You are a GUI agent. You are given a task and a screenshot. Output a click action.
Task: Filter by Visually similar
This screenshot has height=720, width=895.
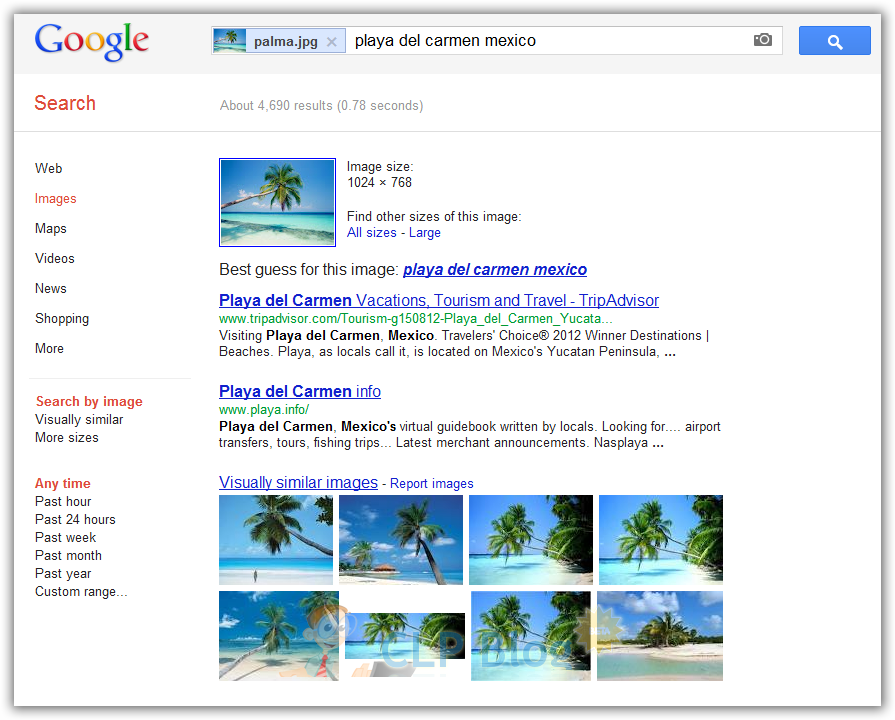[79, 420]
